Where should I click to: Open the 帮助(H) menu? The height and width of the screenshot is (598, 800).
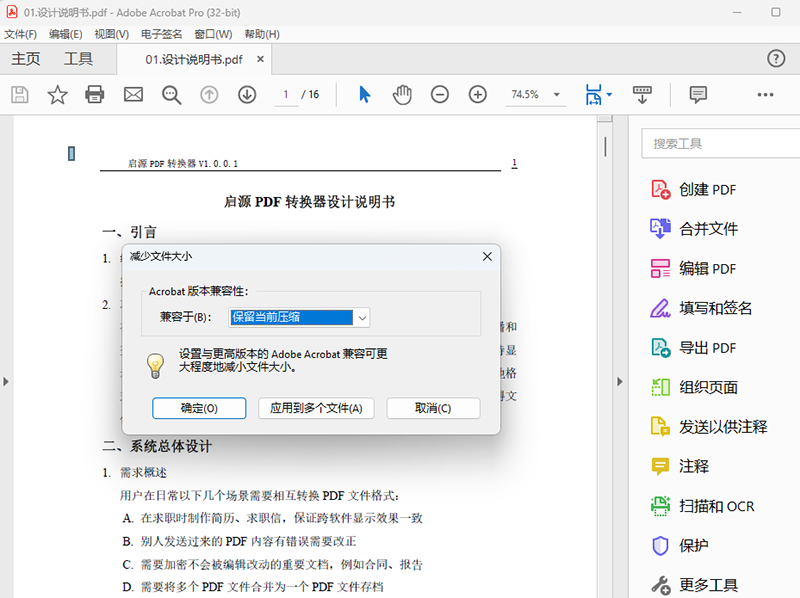pyautogui.click(x=262, y=34)
